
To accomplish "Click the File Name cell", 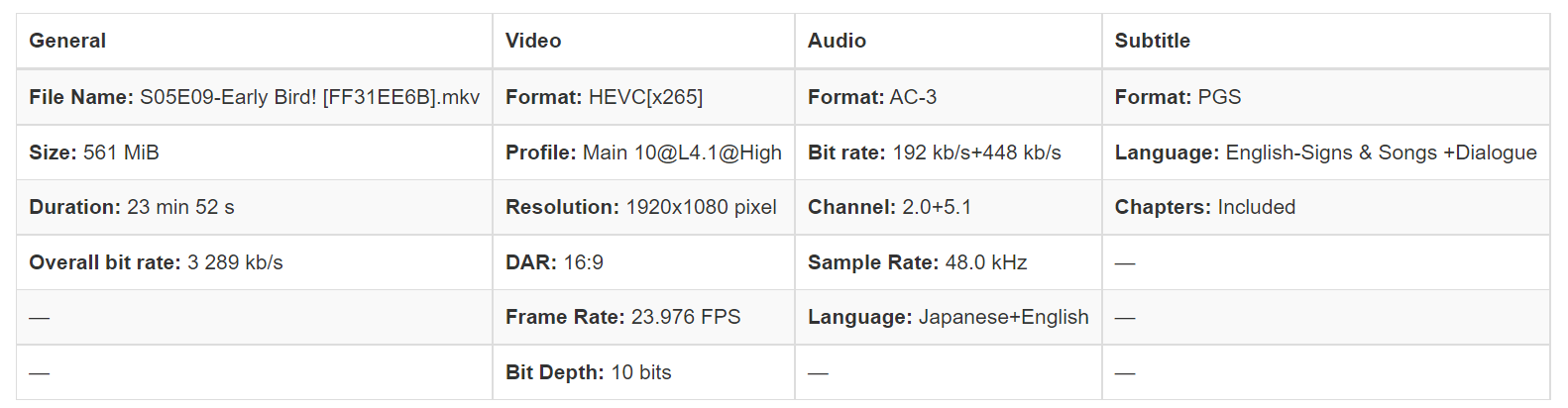I will click(254, 97).
